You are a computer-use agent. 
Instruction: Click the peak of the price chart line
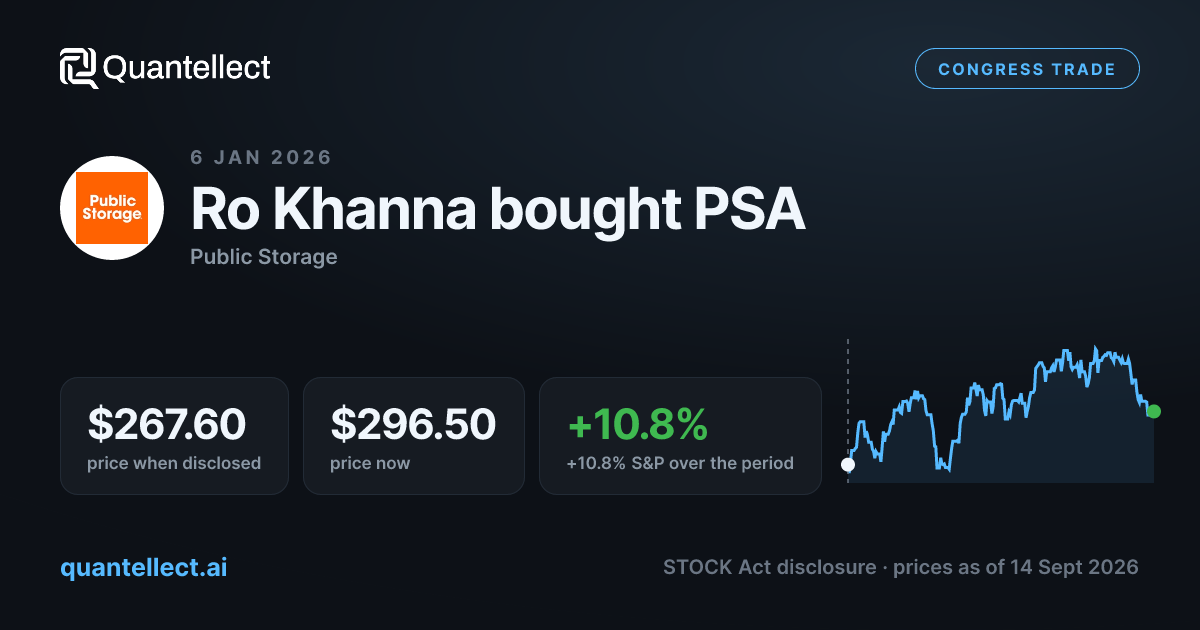[x=1096, y=348]
